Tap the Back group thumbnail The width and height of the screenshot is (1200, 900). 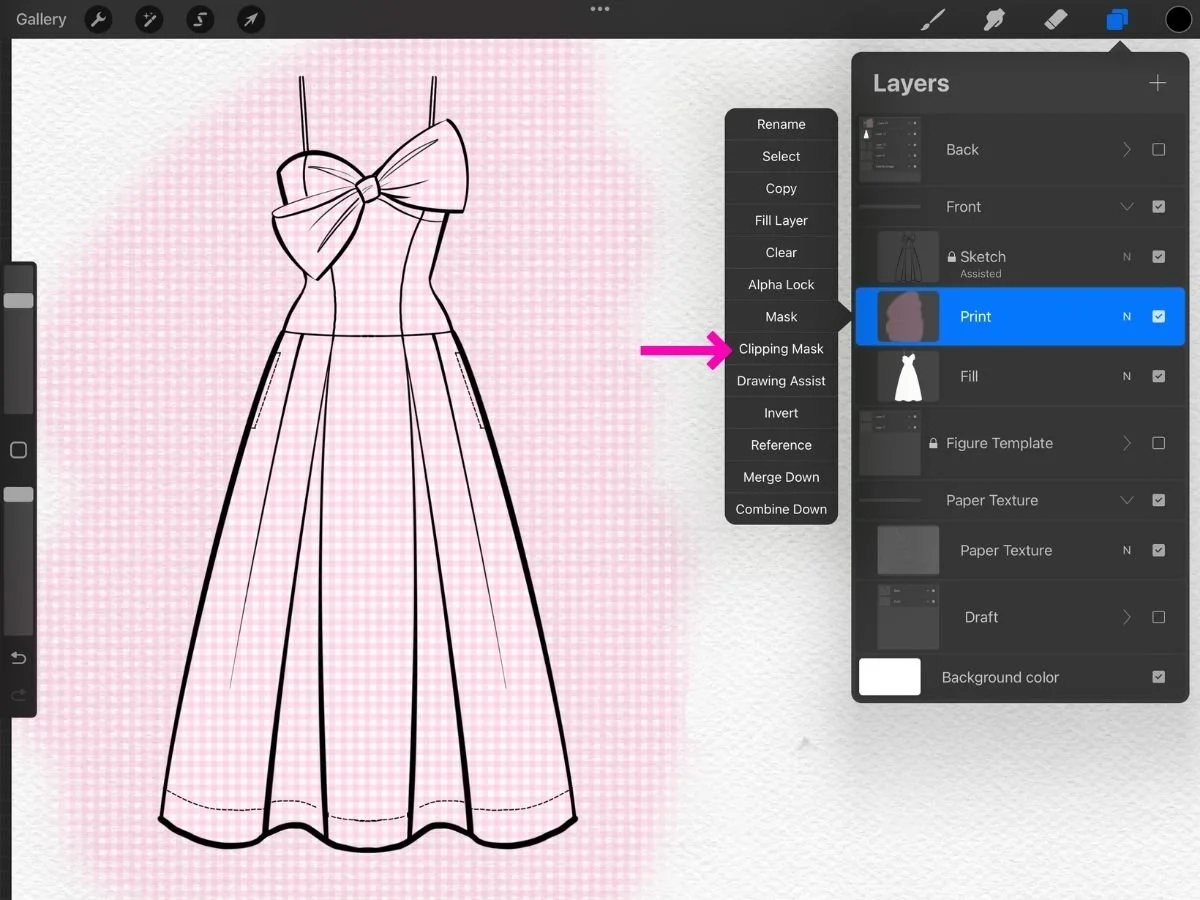[x=890, y=150]
